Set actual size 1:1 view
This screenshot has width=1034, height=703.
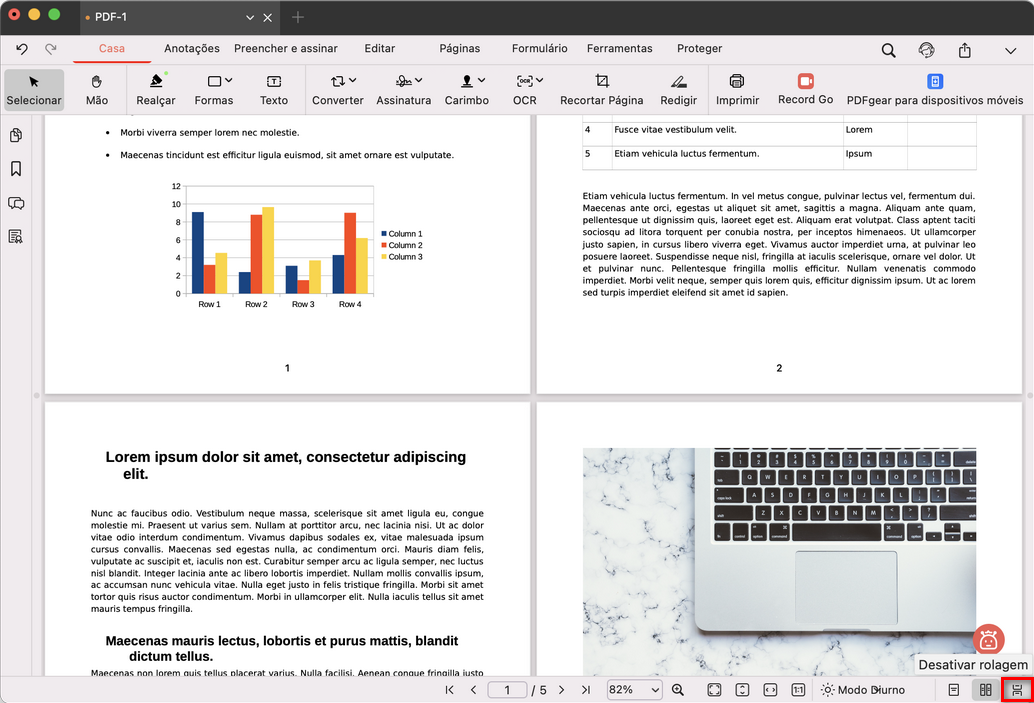tap(798, 690)
